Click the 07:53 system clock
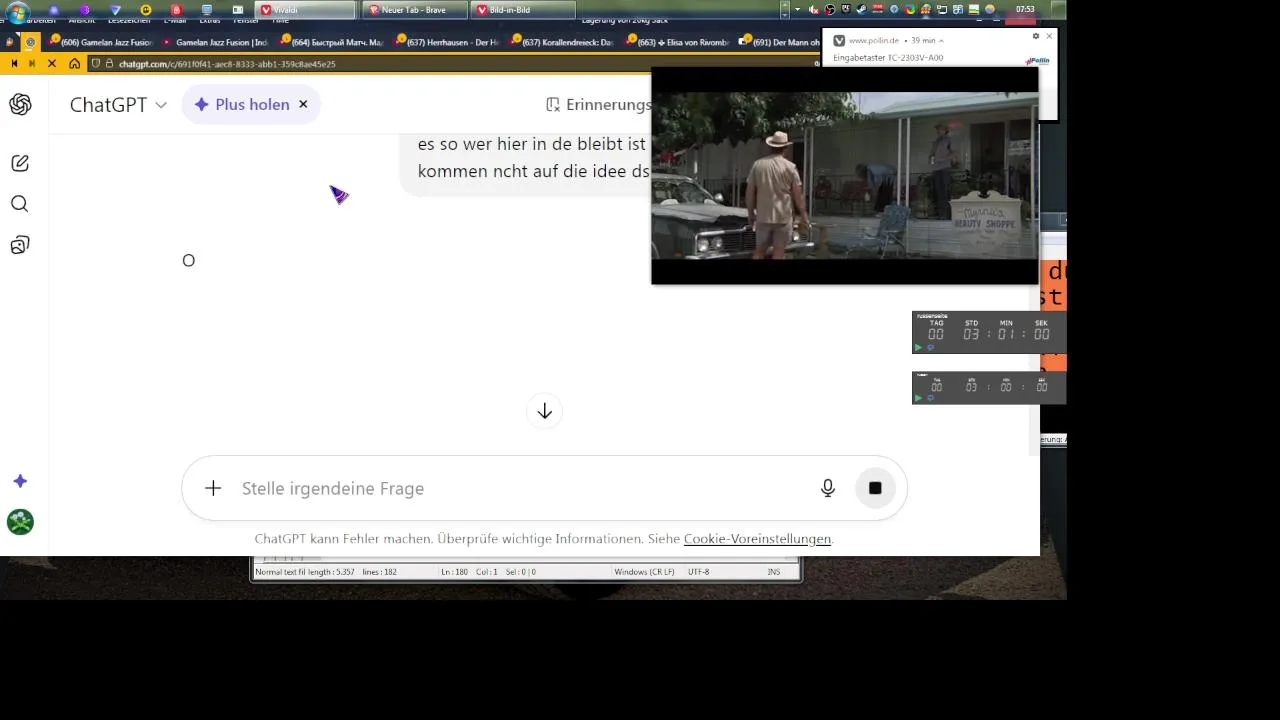Image resolution: width=1280 pixels, height=720 pixels. 1025,10
